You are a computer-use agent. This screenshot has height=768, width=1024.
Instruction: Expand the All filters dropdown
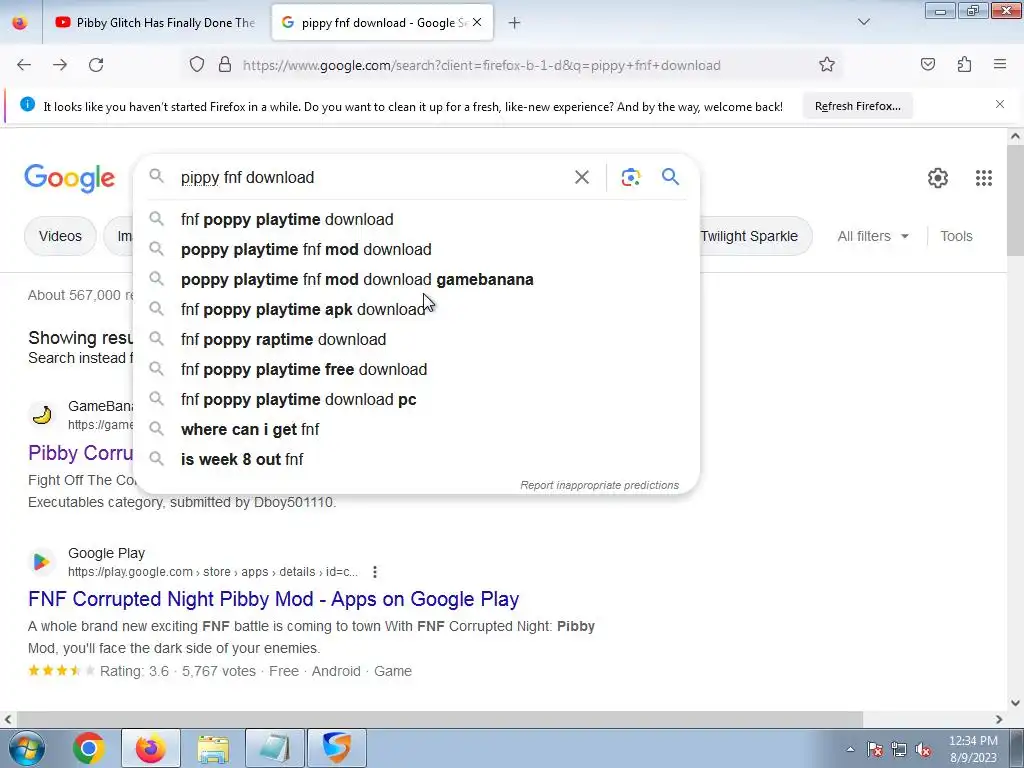873,236
